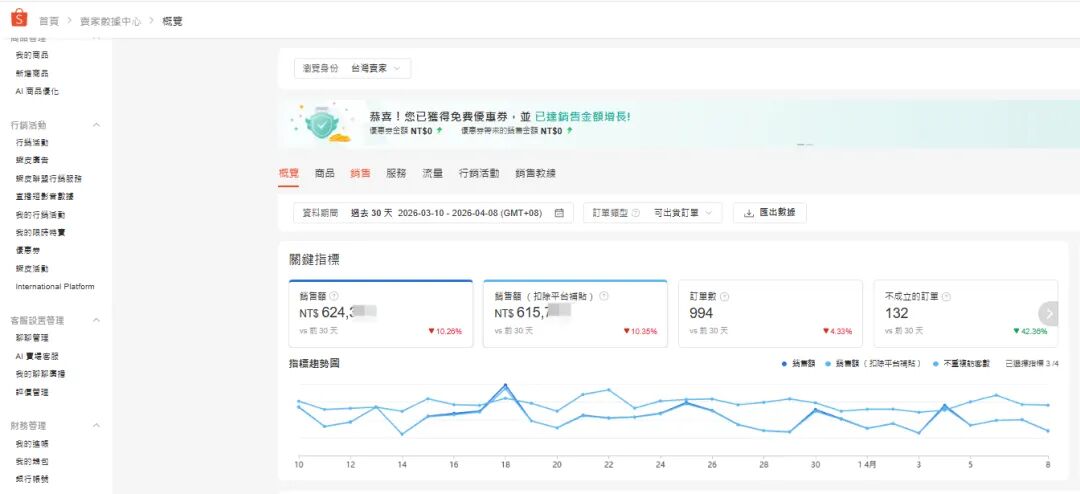
Task: Toggle the 不成立的訂單 metric card
Action: [966, 313]
